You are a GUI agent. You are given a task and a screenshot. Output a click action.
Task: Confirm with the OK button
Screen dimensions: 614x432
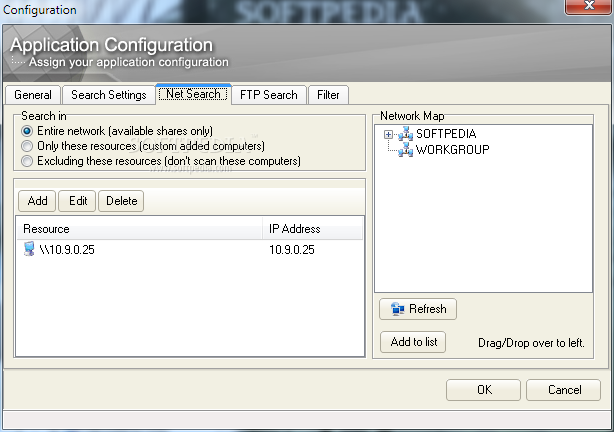pos(484,390)
